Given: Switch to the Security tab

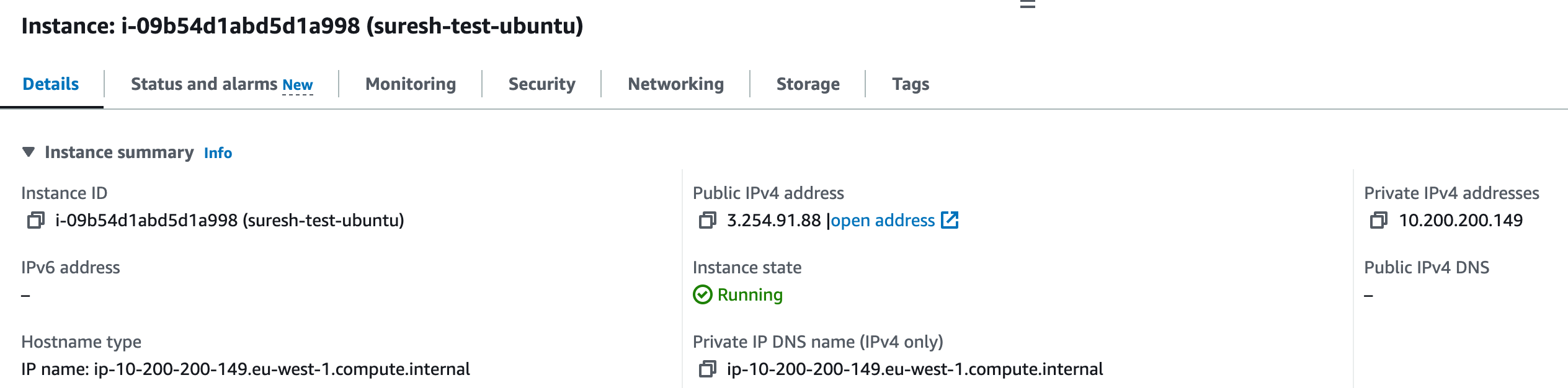Looking at the screenshot, I should (541, 84).
